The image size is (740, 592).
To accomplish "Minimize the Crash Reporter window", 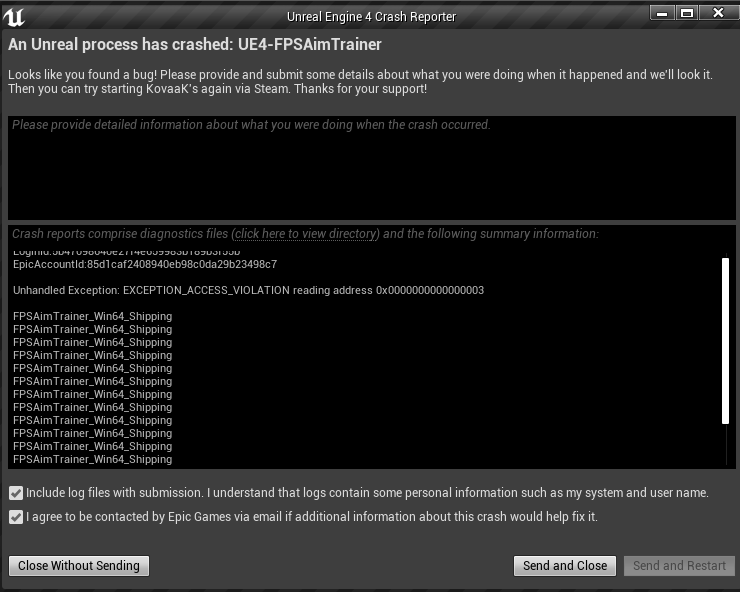I will (662, 13).
